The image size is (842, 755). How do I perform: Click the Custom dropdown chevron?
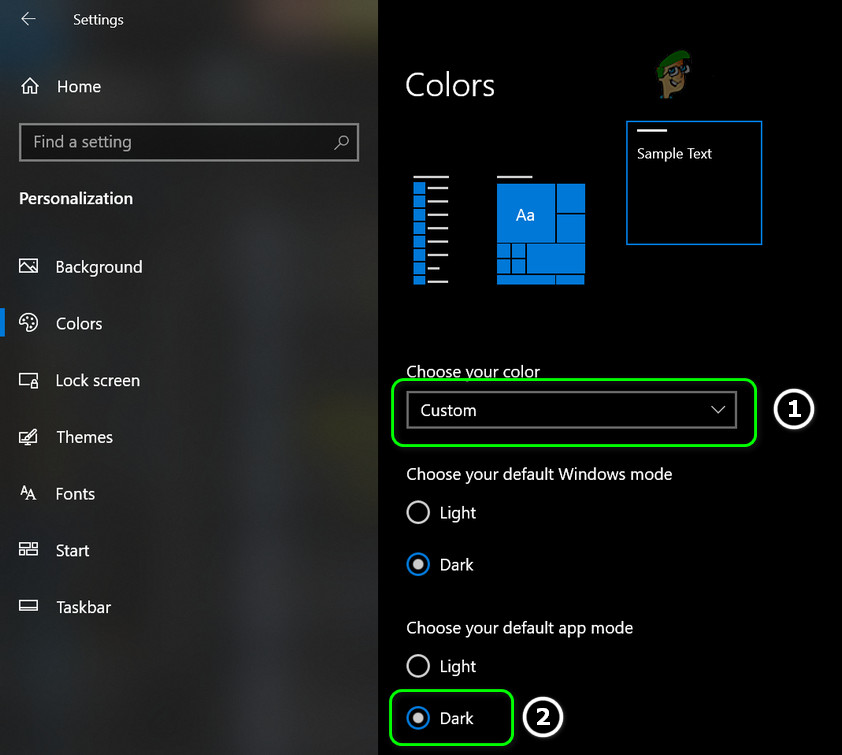(718, 410)
